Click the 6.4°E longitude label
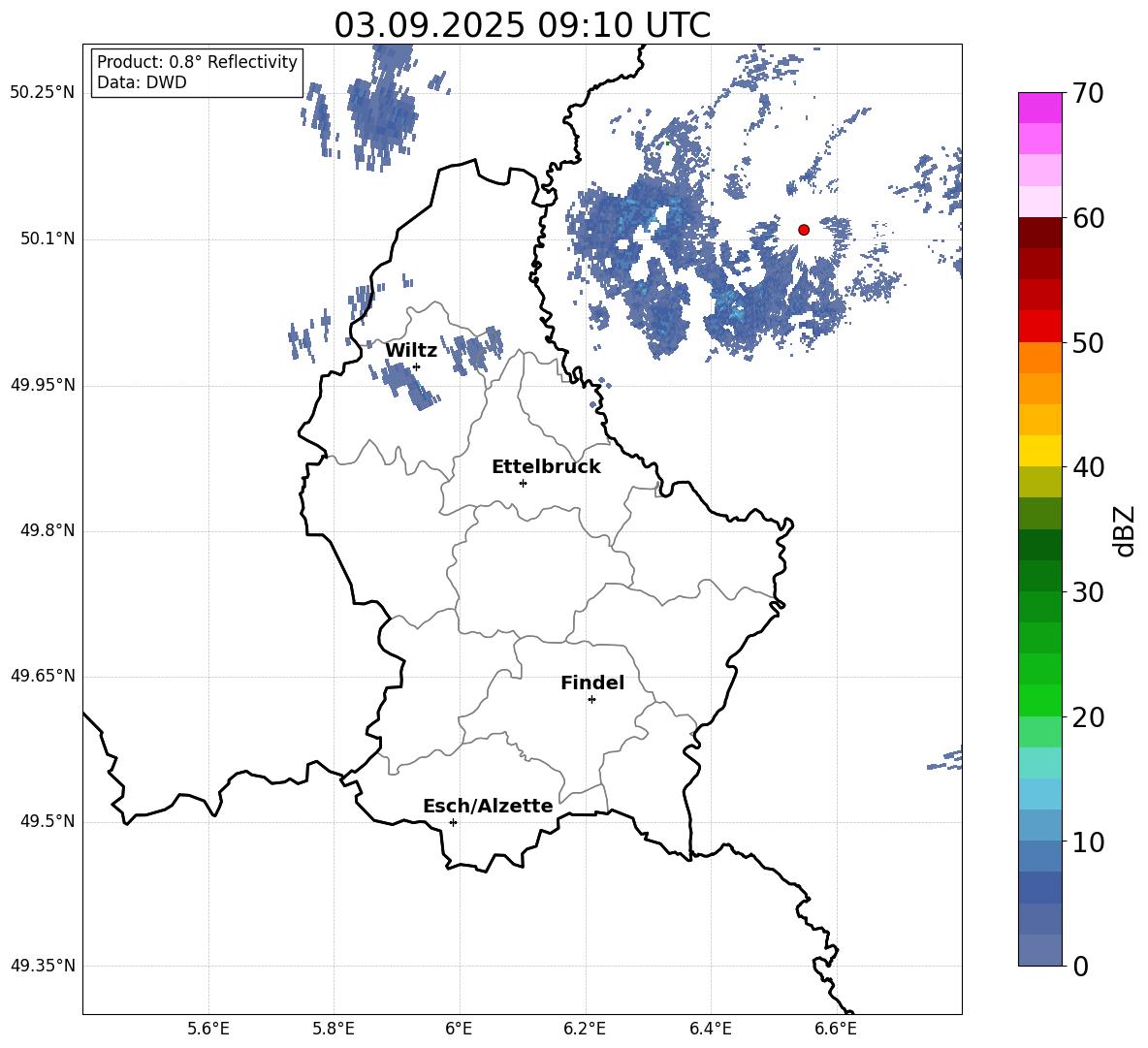The image size is (1148, 1048). (710, 1029)
